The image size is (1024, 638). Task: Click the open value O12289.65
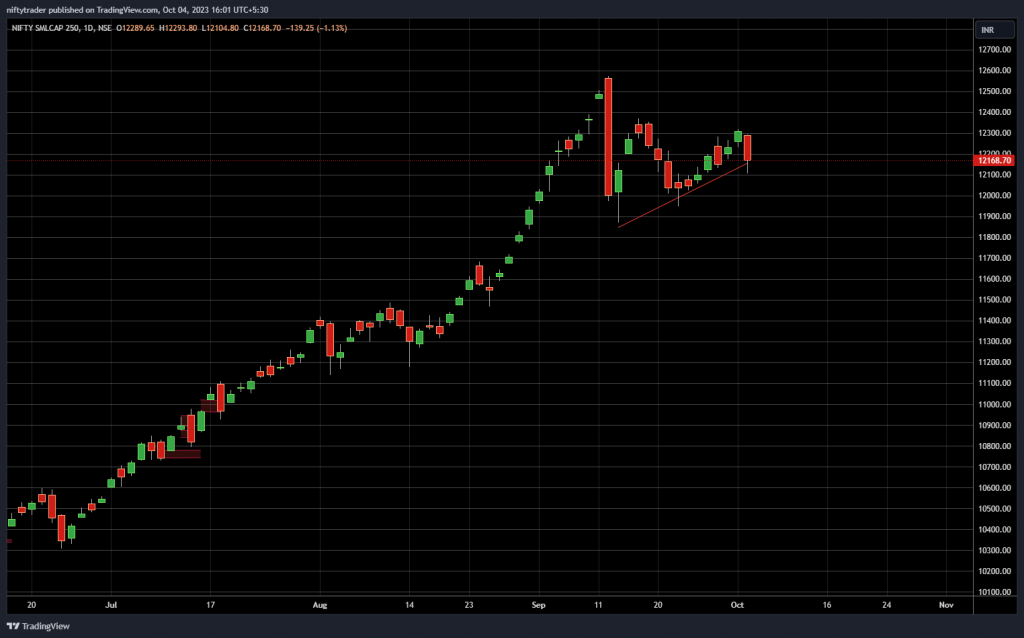coord(135,28)
